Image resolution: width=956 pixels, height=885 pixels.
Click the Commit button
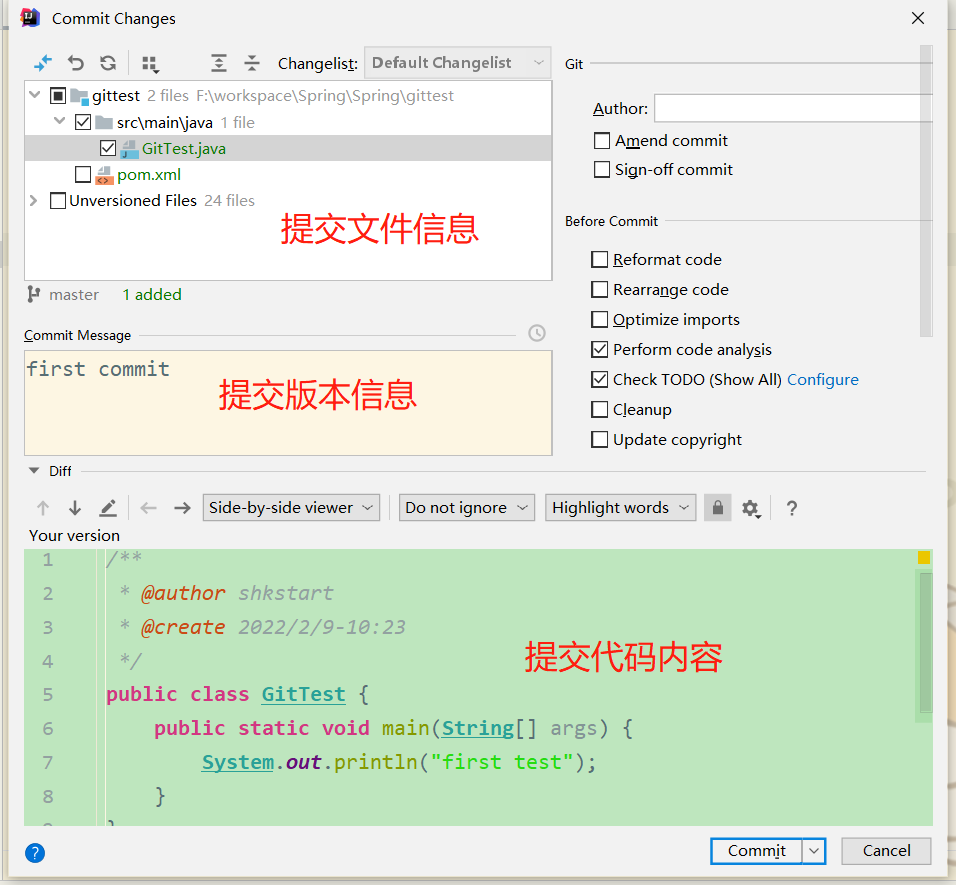(757, 851)
